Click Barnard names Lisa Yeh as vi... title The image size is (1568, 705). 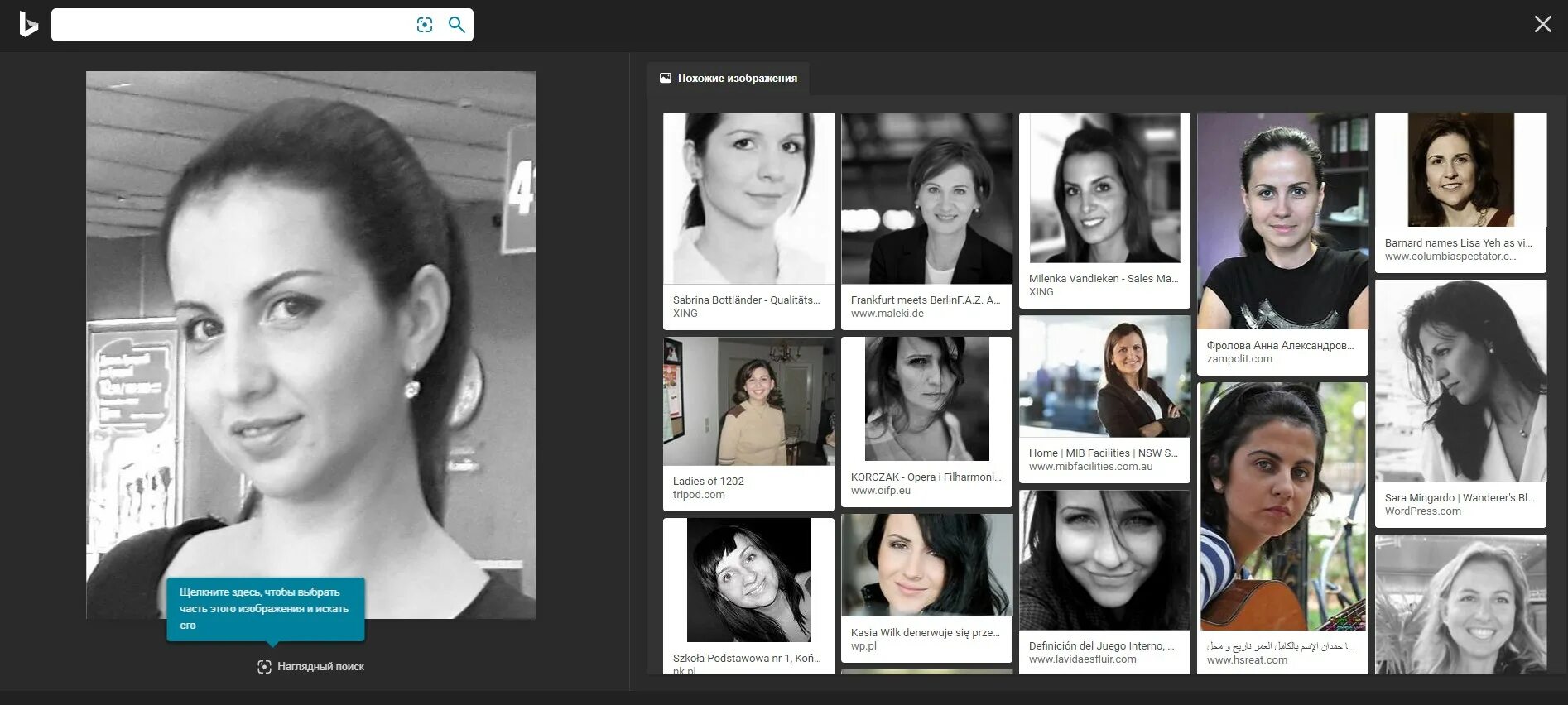coord(1458,242)
